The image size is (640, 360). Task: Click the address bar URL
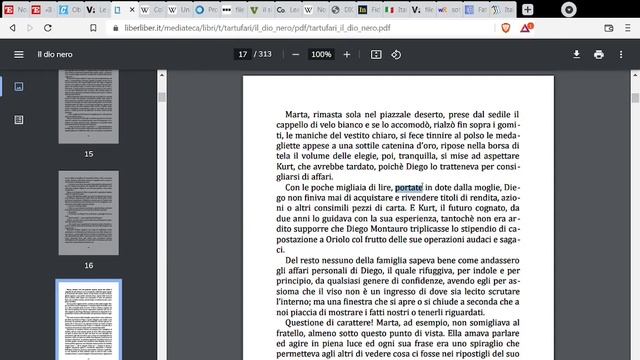pyautogui.click(x=257, y=28)
